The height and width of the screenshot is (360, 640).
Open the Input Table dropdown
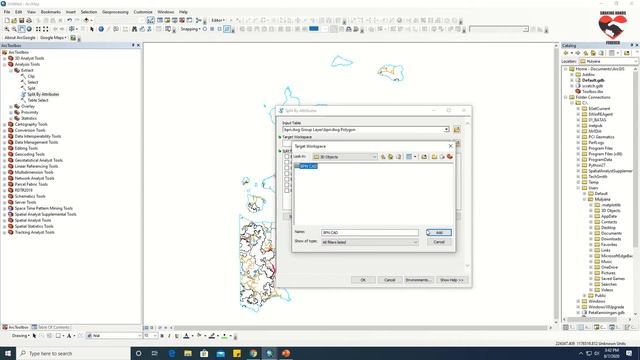click(x=446, y=129)
